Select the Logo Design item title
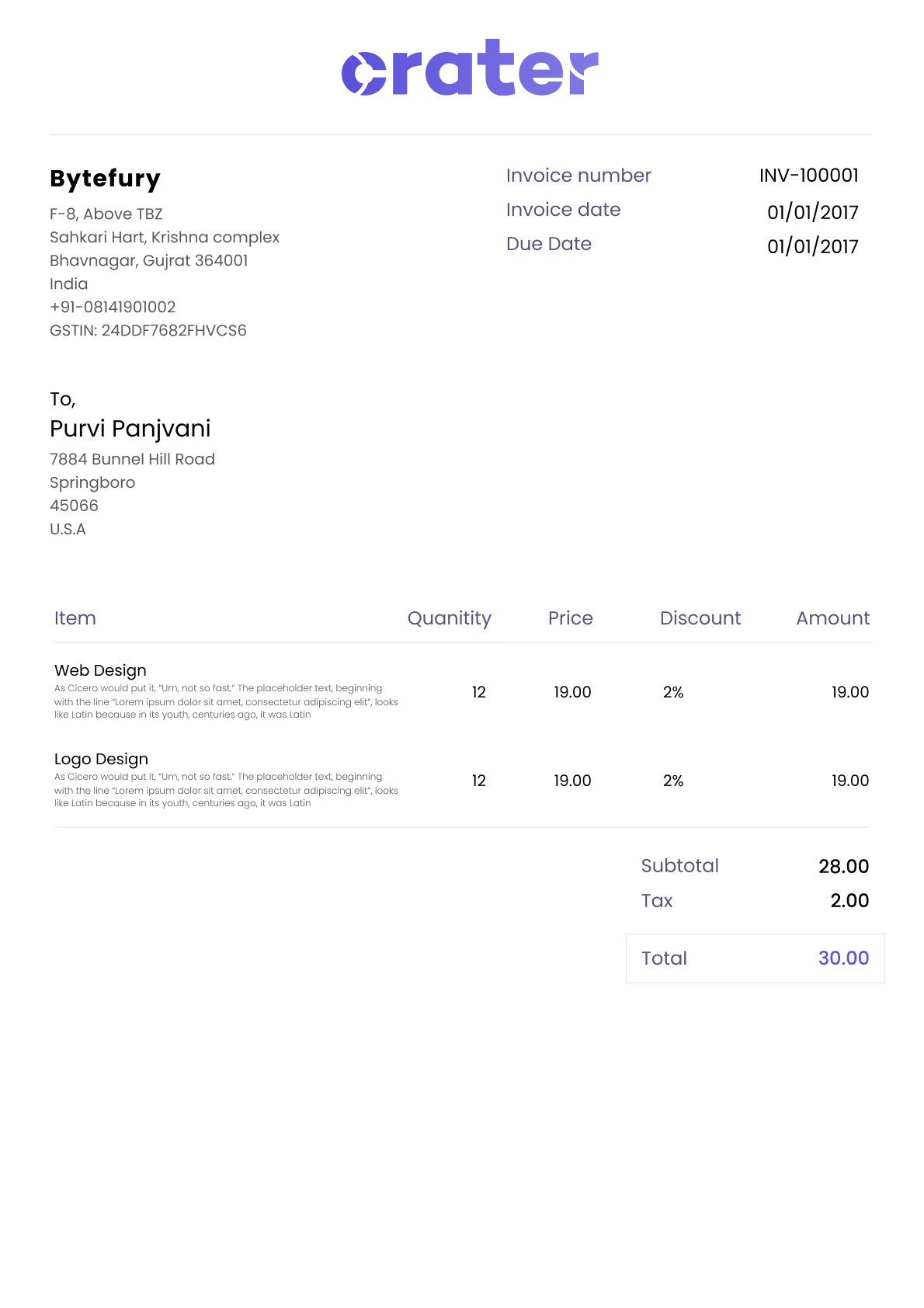924x1308 pixels. 101,759
